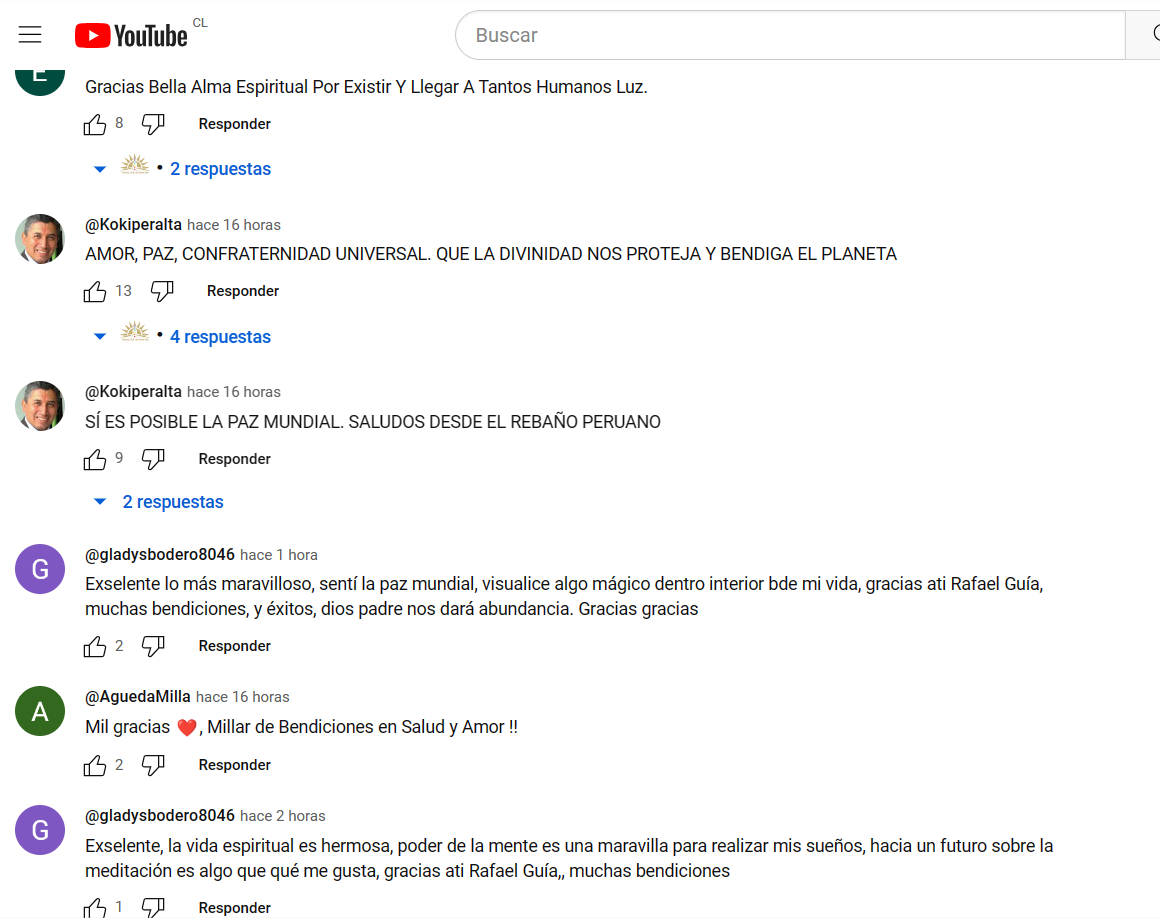Like gladysbodero8046's comment from 1 hour ago
The width and height of the screenshot is (1160, 918).
95,647
